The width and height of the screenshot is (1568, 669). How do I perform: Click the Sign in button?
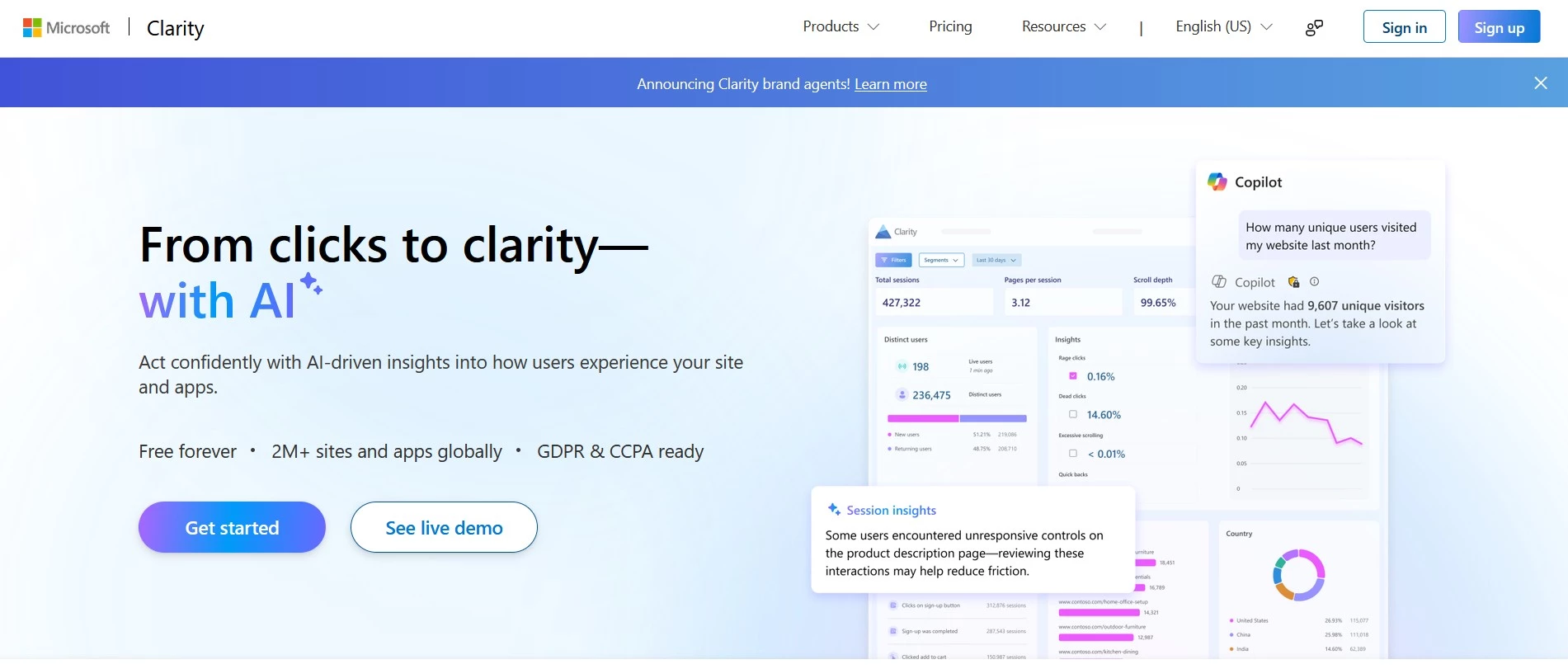click(1404, 26)
